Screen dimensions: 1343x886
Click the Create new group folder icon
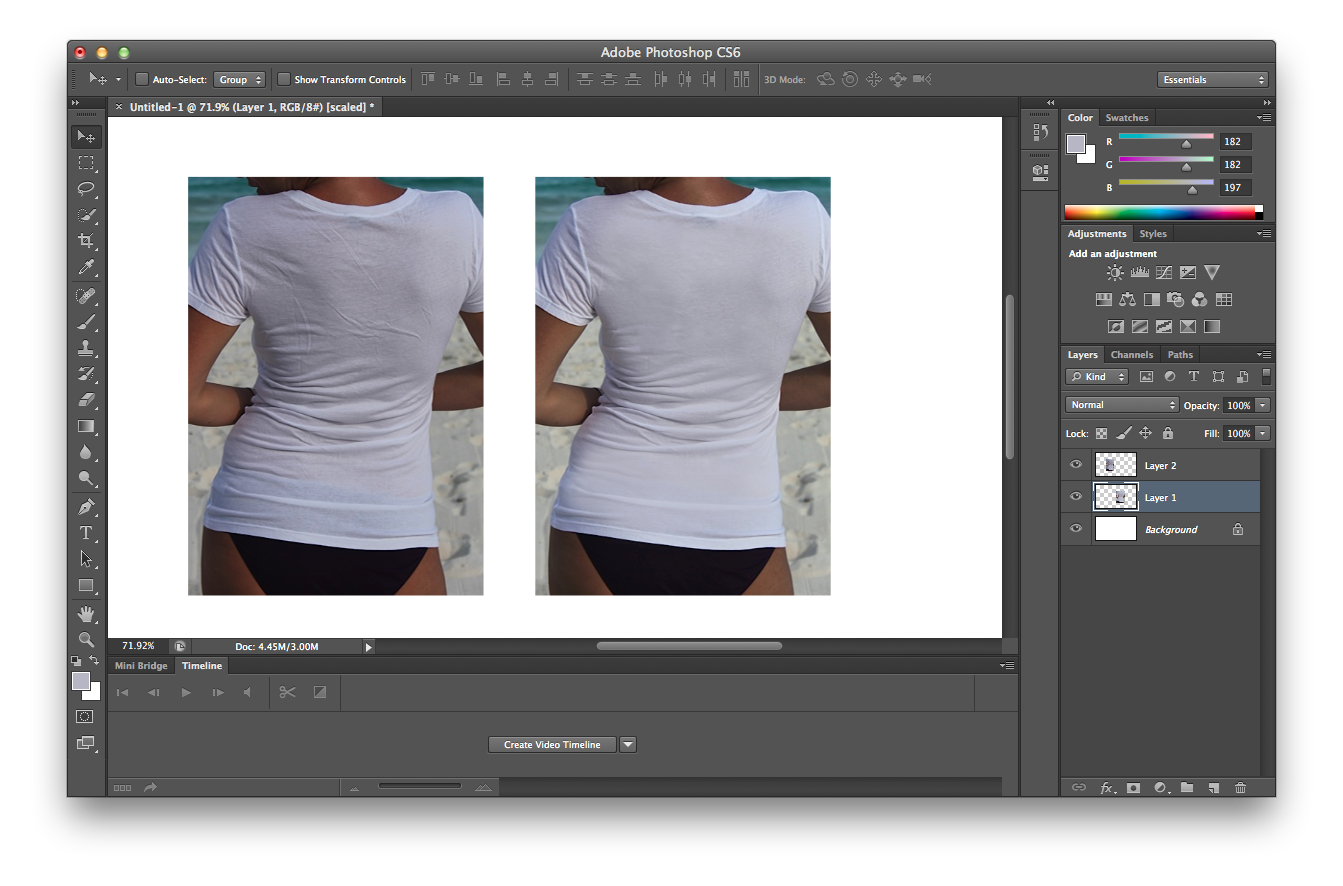tap(1187, 788)
